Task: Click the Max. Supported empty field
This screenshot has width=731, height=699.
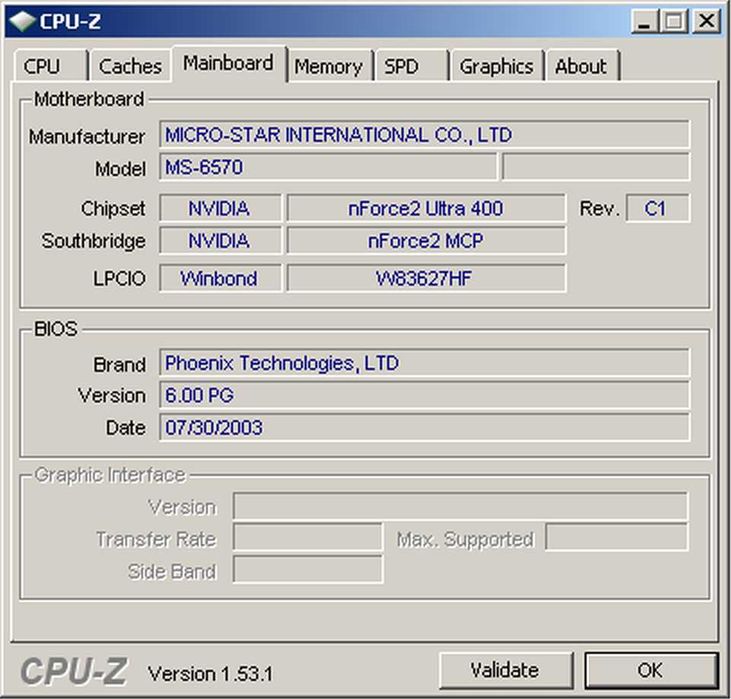Action: click(616, 538)
